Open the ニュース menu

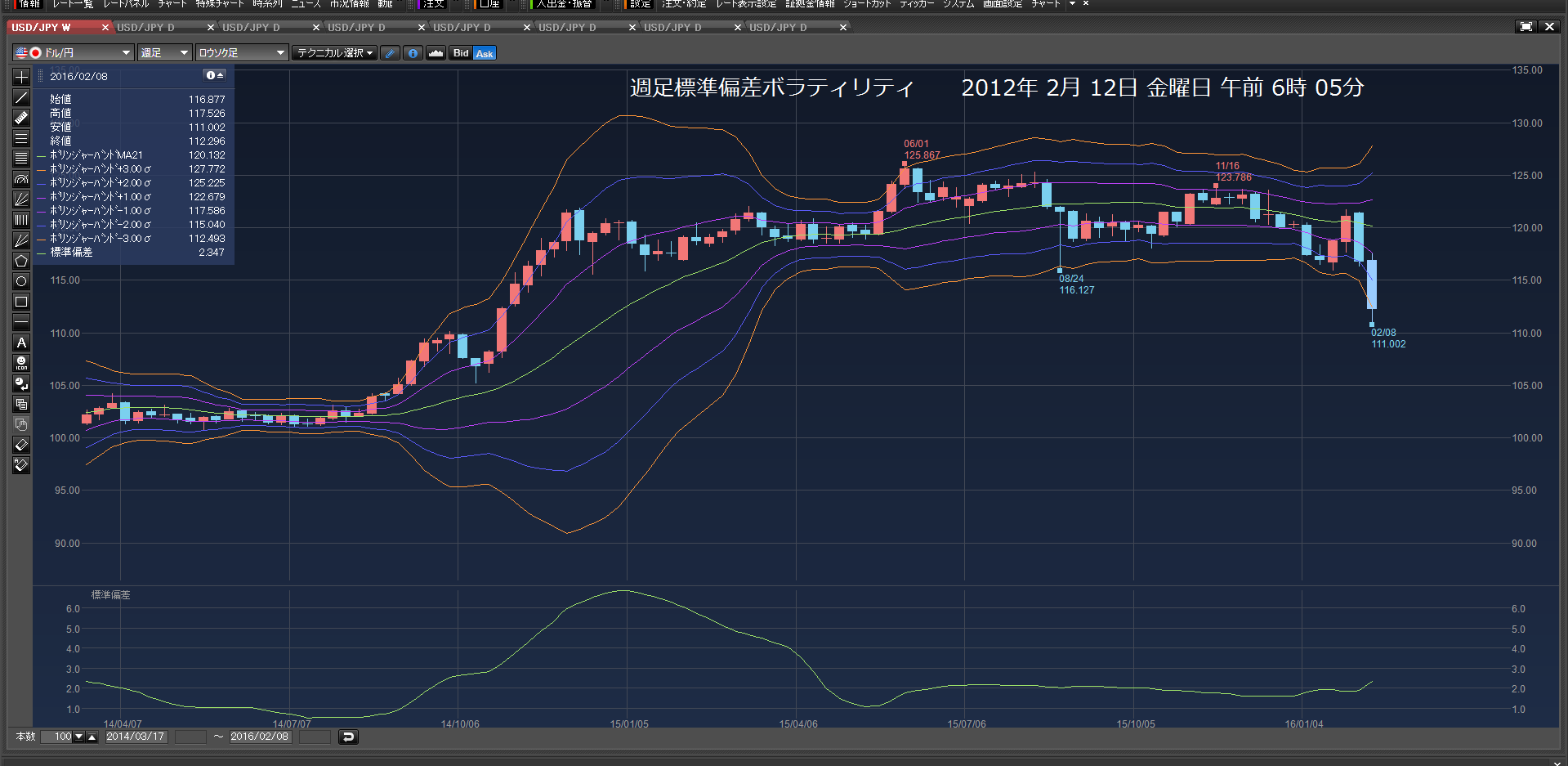306,4
